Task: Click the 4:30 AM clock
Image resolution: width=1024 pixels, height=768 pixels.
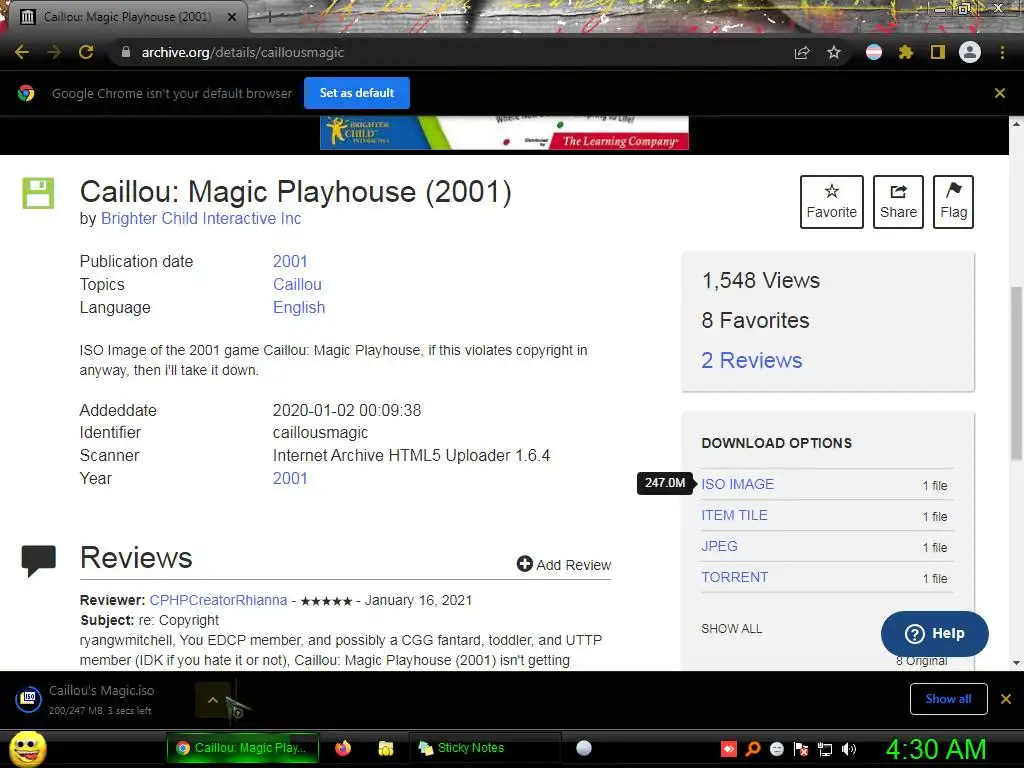Action: pyautogui.click(x=935, y=749)
